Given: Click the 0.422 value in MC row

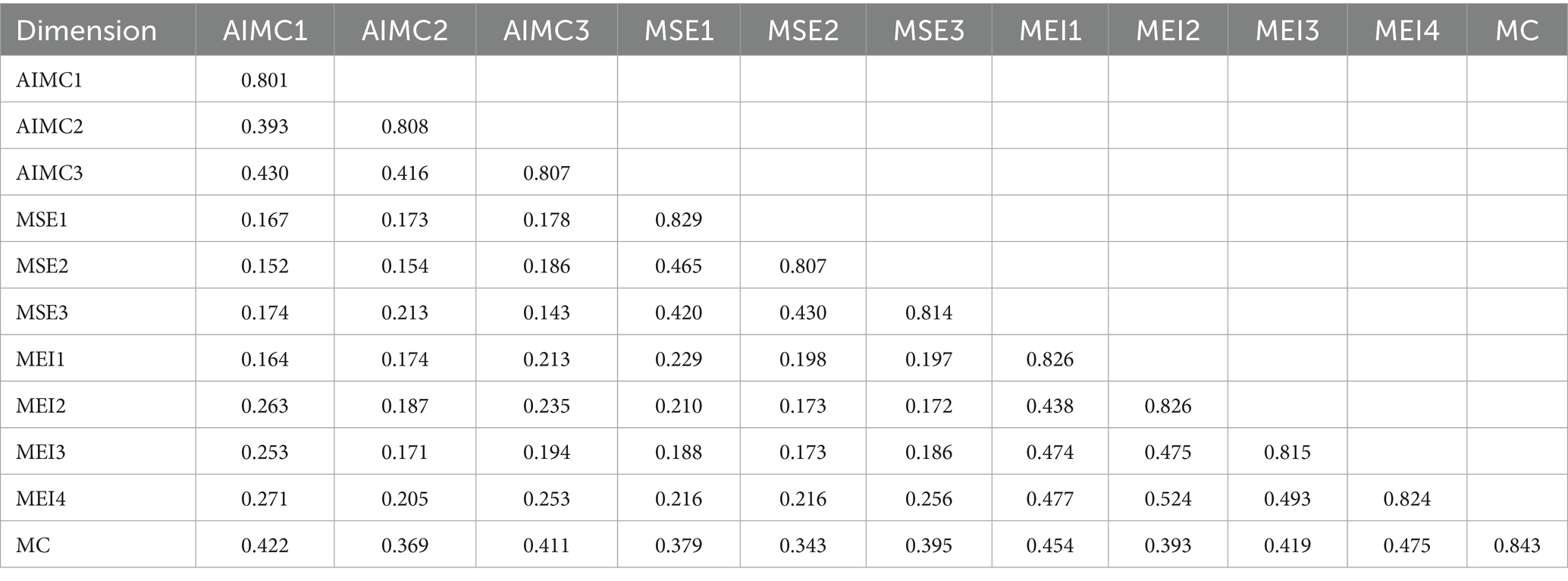Looking at the screenshot, I should click(265, 545).
